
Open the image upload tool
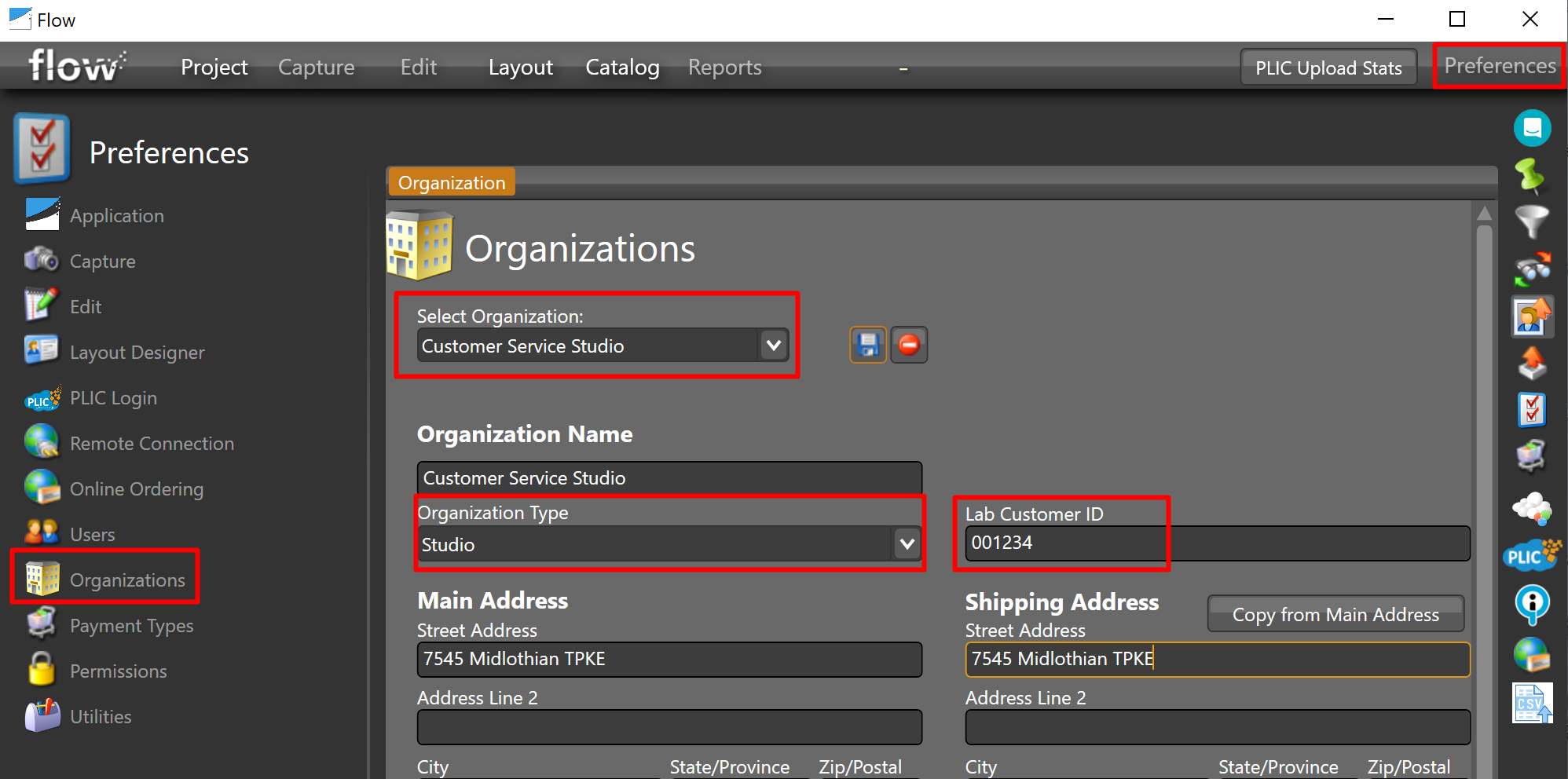pyautogui.click(x=1533, y=316)
